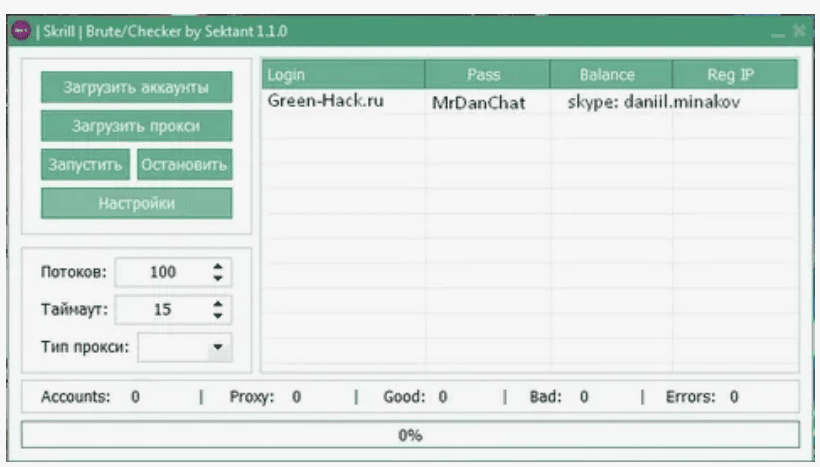The image size is (820, 467).
Task: Click the Bad: 0 status entry
Action: coord(559,397)
